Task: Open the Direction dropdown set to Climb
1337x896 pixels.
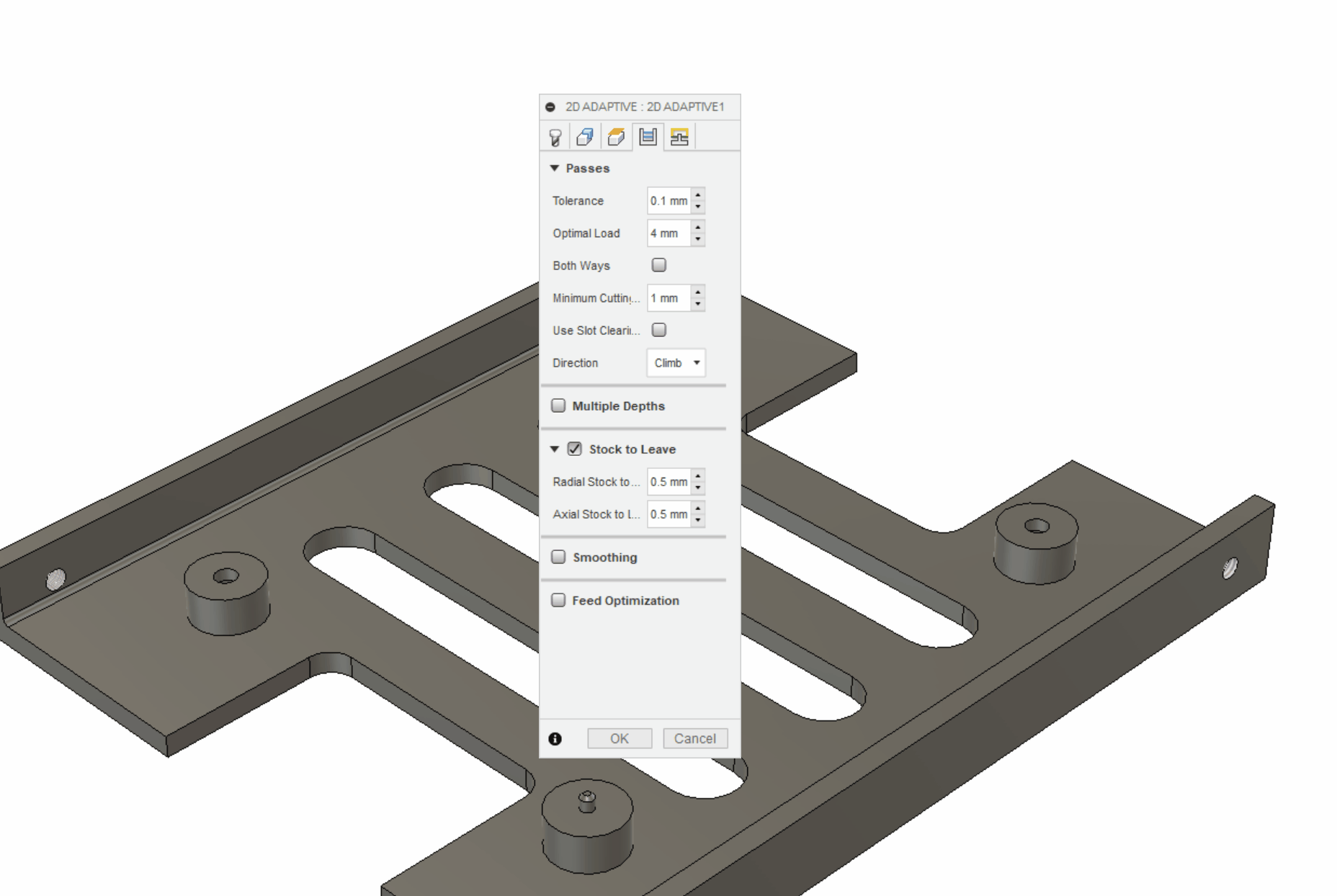Action: click(675, 363)
